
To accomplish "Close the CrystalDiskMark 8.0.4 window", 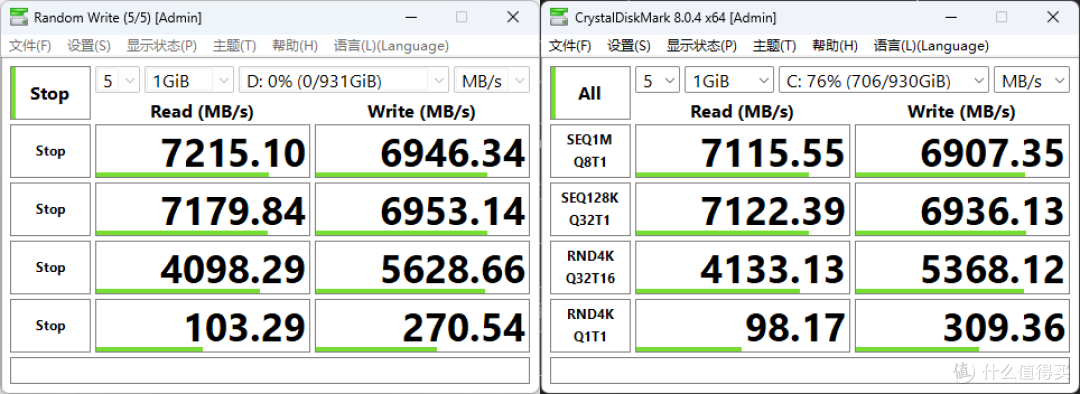I will point(1052,17).
